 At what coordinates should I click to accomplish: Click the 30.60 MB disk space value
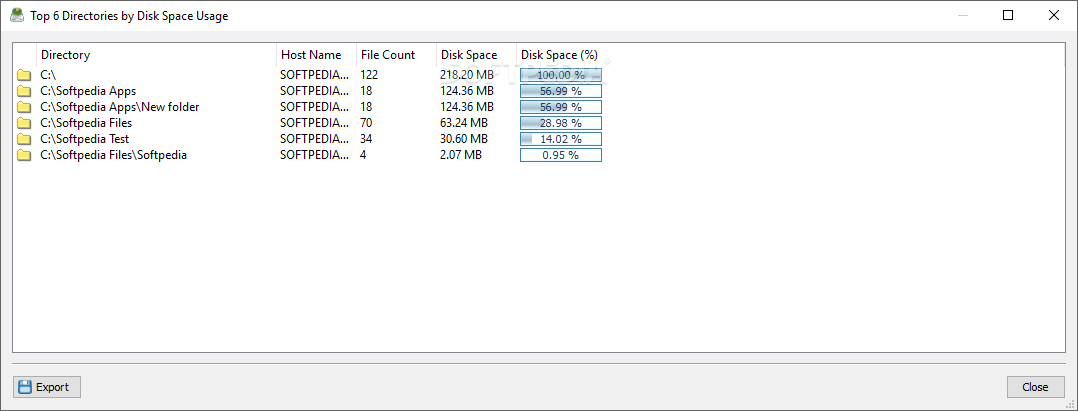[464, 139]
